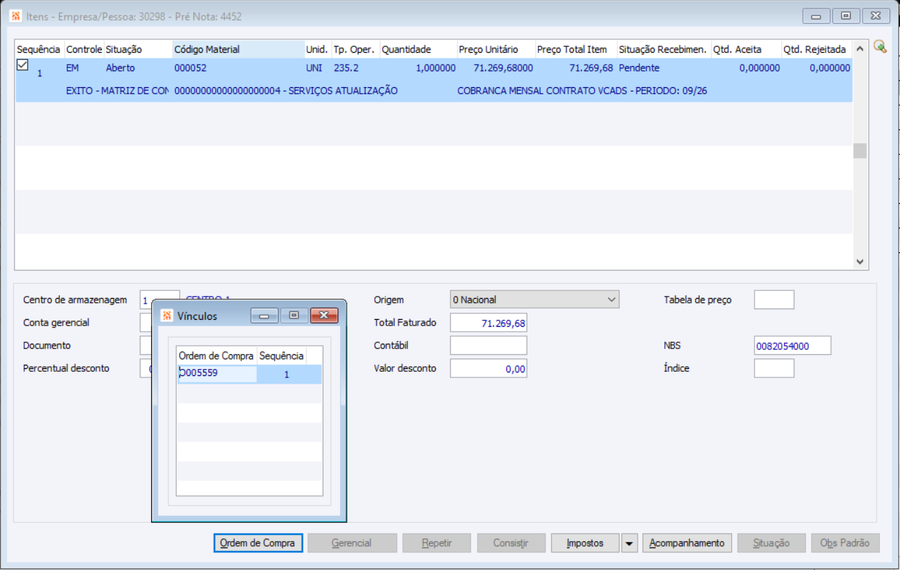Click the Ordem de Compra header in Vínculos

pyautogui.click(x=216, y=356)
